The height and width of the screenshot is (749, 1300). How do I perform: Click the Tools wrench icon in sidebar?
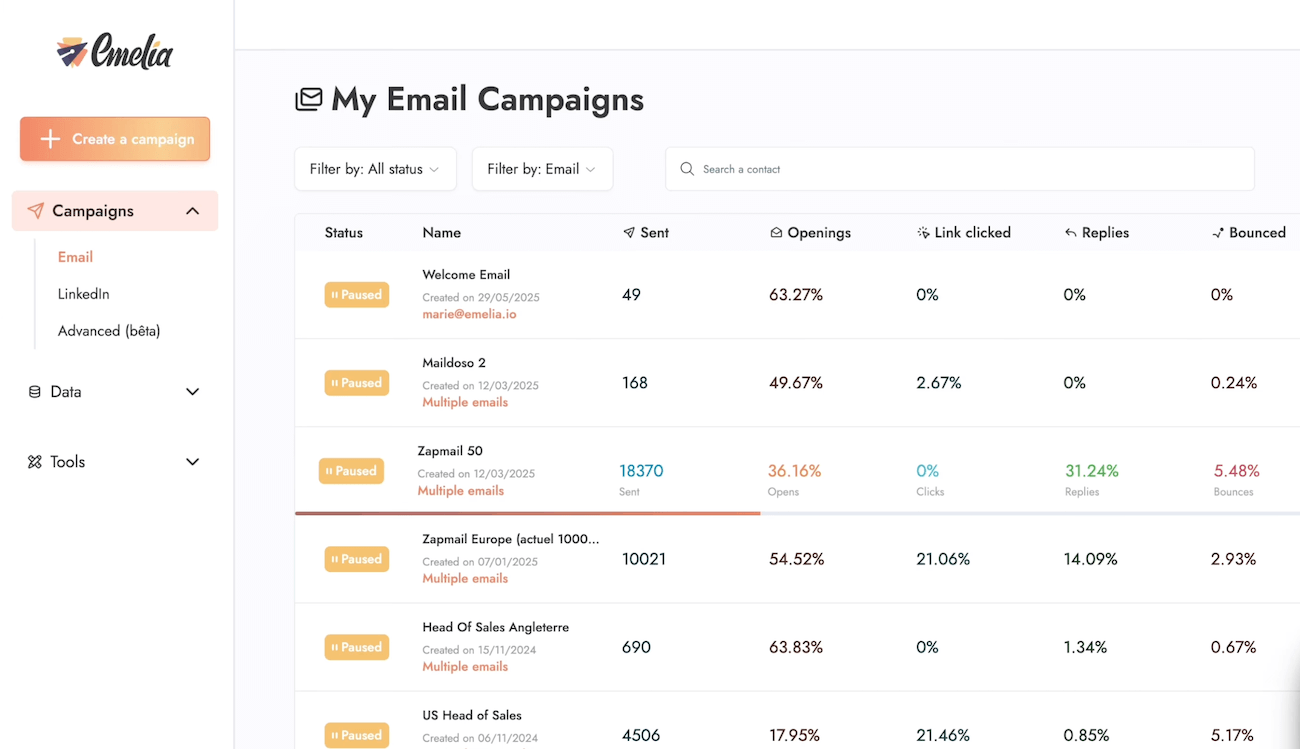point(35,462)
